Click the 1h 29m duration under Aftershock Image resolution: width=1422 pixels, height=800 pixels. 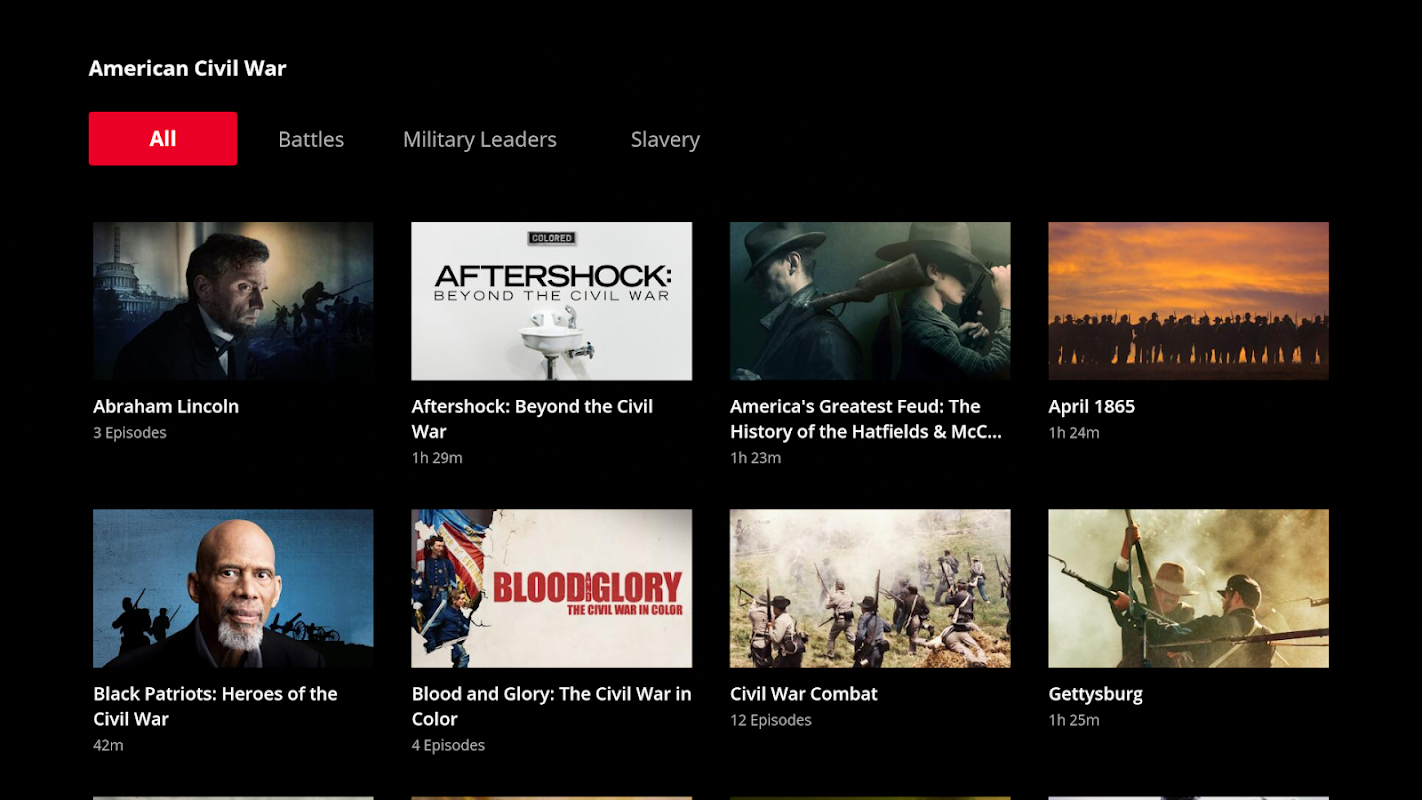point(437,458)
